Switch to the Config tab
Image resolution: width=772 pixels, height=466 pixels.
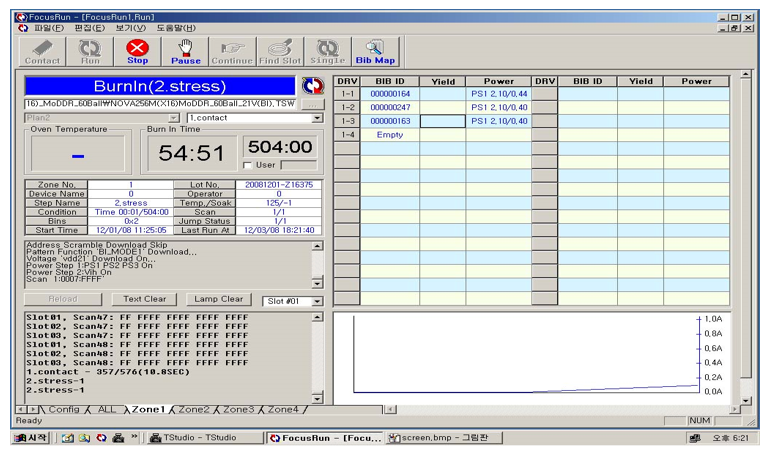(x=64, y=409)
